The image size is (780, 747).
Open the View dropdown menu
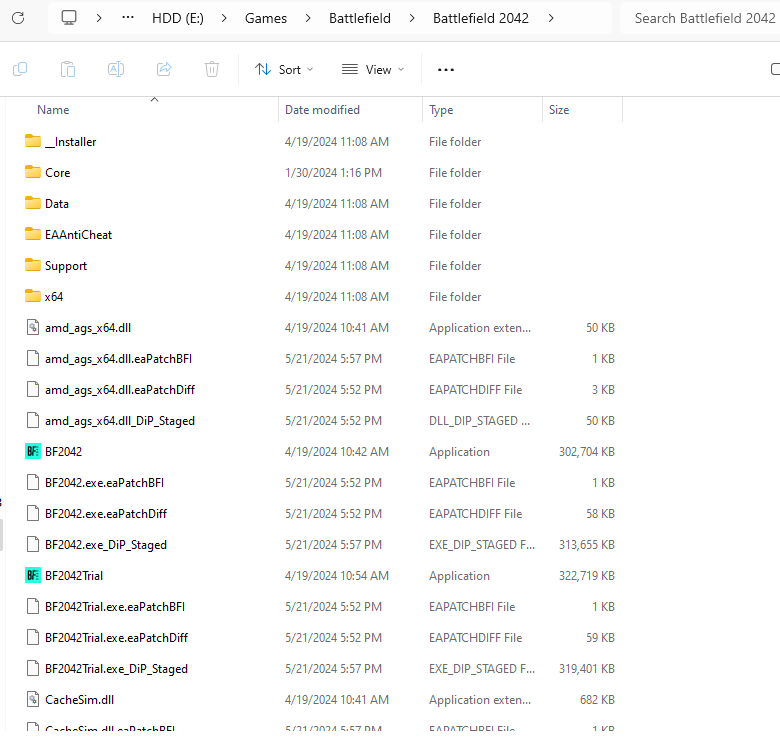(373, 70)
